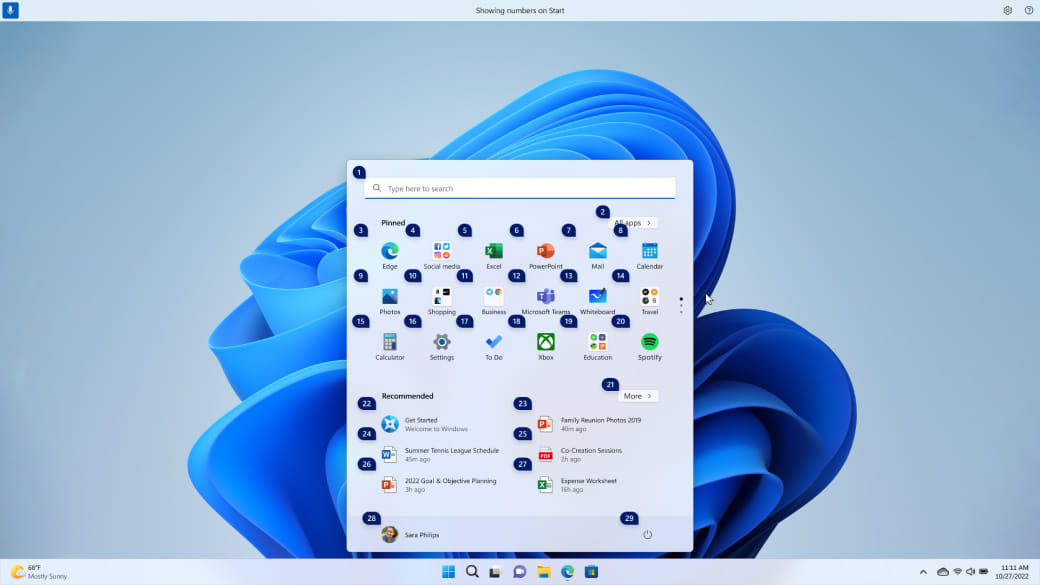The height and width of the screenshot is (585, 1040).
Task: Toggle the voice access microphone button
Action: point(10,10)
